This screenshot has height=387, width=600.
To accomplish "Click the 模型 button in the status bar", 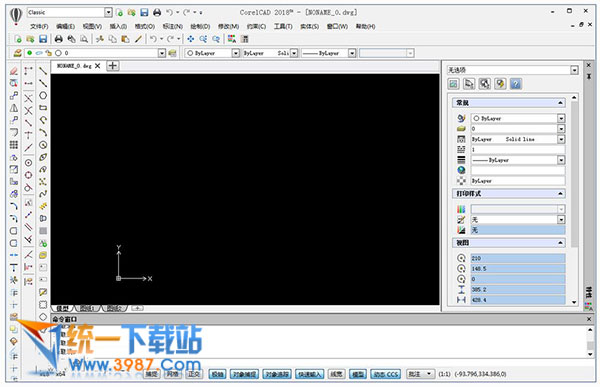I will (x=358, y=374).
